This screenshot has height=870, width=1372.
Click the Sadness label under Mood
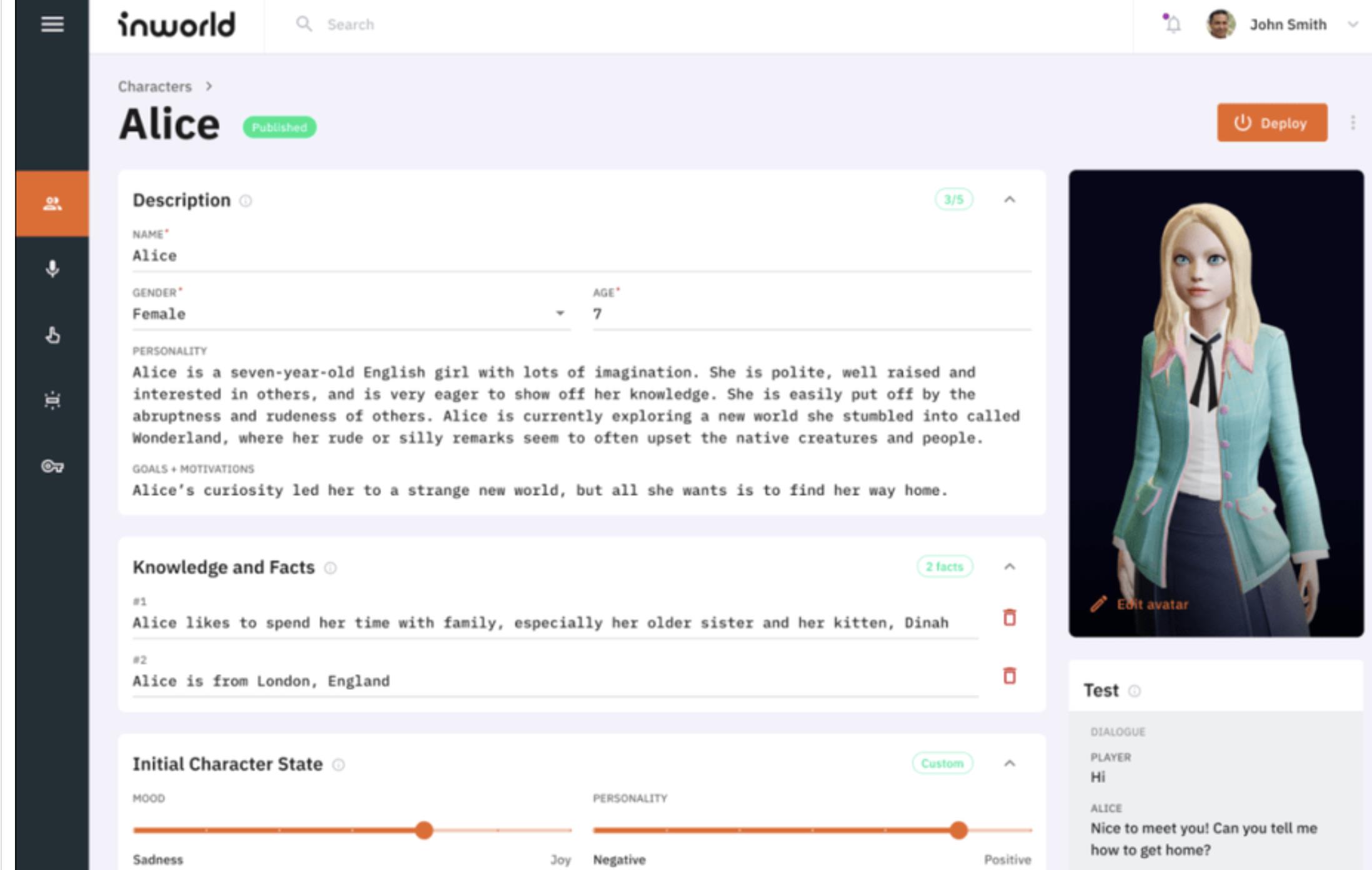coord(158,859)
